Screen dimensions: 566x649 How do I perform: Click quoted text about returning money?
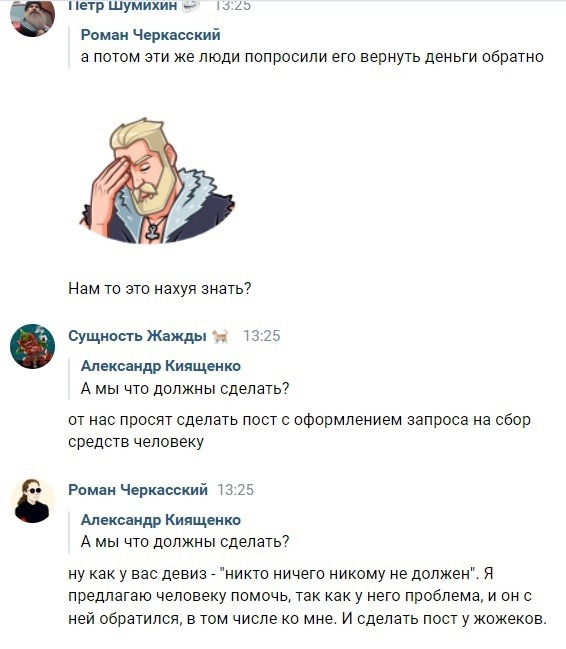coord(312,57)
